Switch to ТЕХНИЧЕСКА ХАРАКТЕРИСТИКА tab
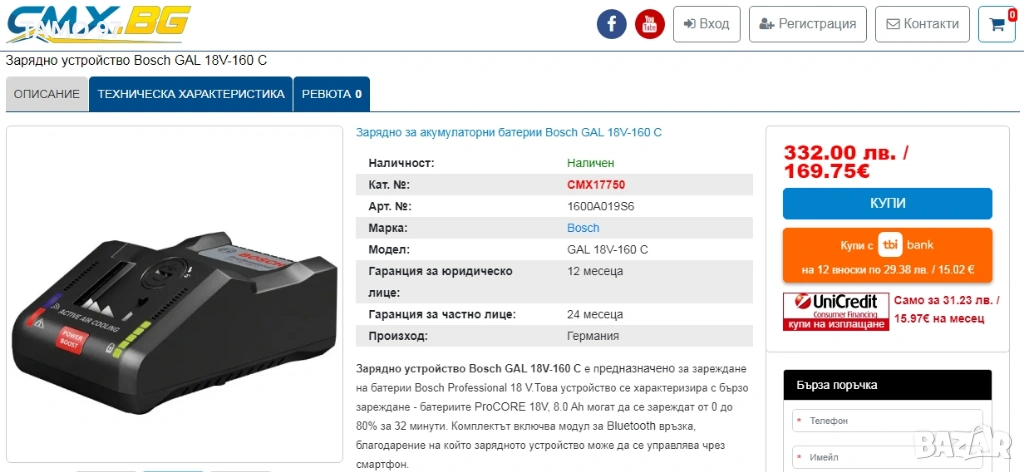 pos(191,94)
